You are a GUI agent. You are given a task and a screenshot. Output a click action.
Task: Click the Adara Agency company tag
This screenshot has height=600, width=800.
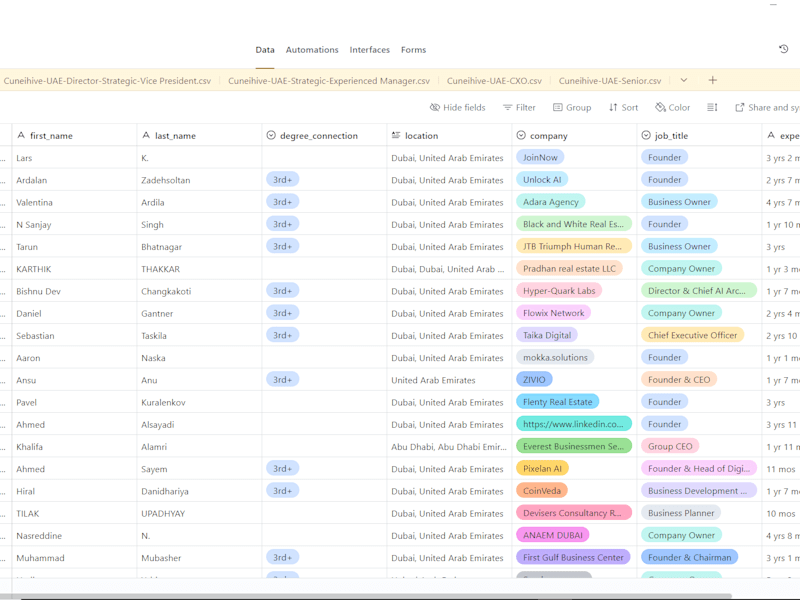[x=551, y=202]
